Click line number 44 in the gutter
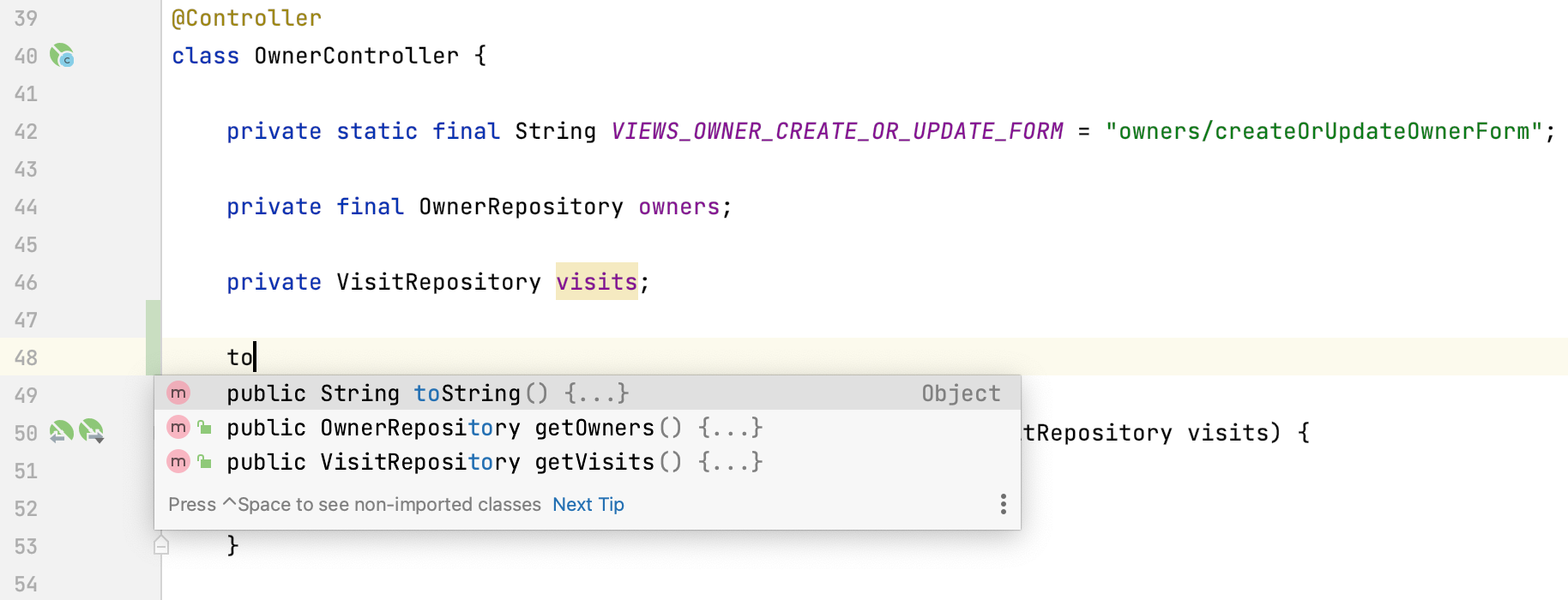Image resolution: width=1568 pixels, height=600 pixels. (x=26, y=207)
